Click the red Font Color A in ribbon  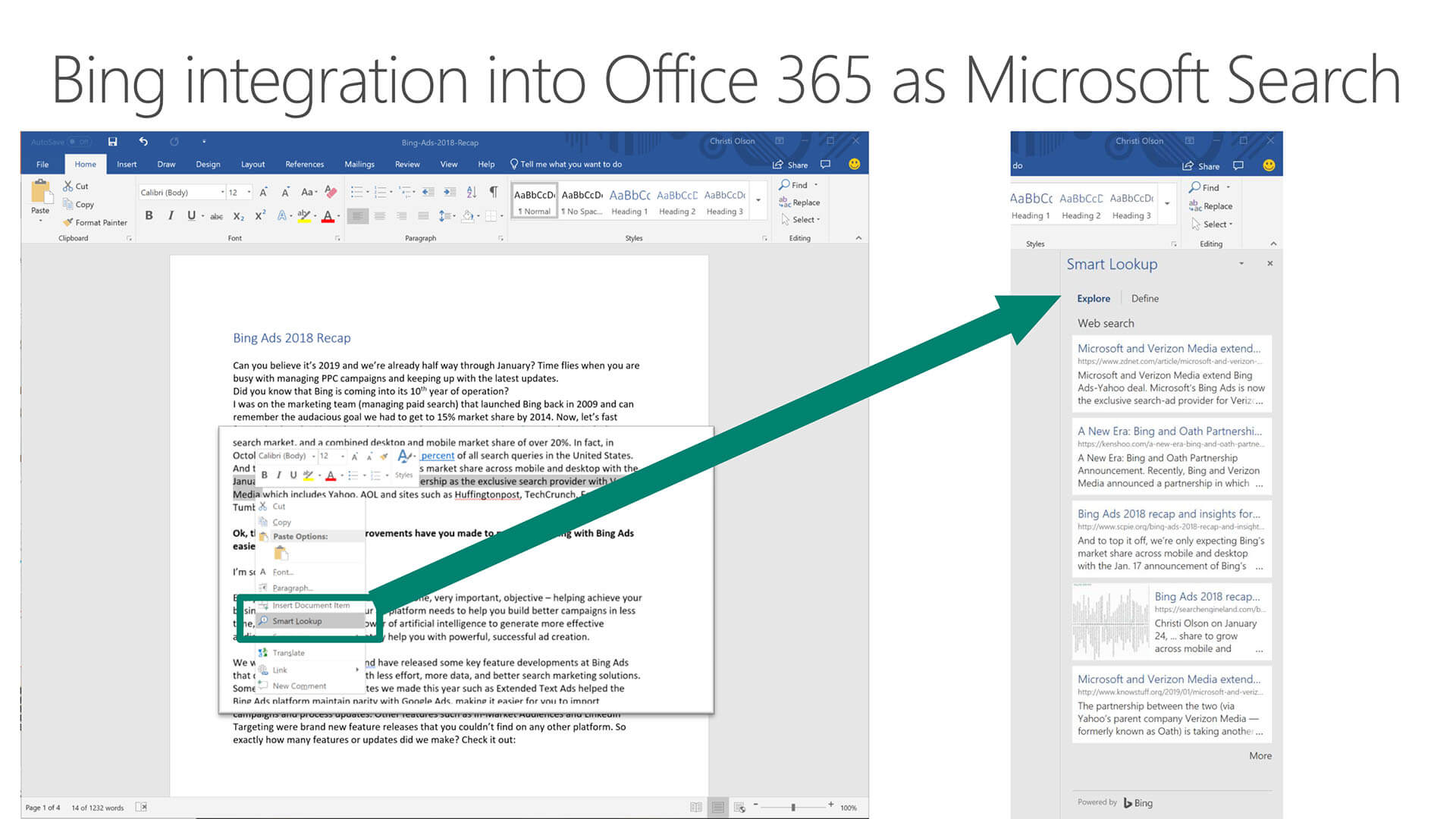328,216
